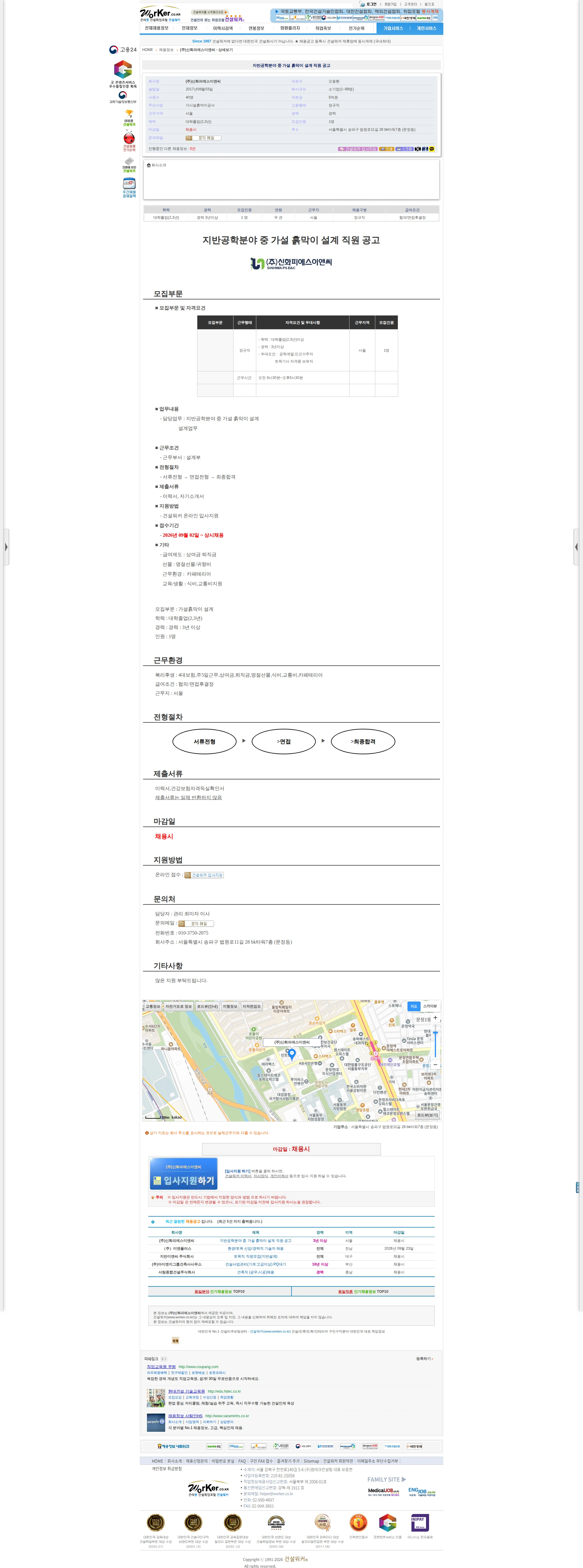Scrap the posting with the 스크랩 button
The image size is (583, 1568).
[x=404, y=149]
